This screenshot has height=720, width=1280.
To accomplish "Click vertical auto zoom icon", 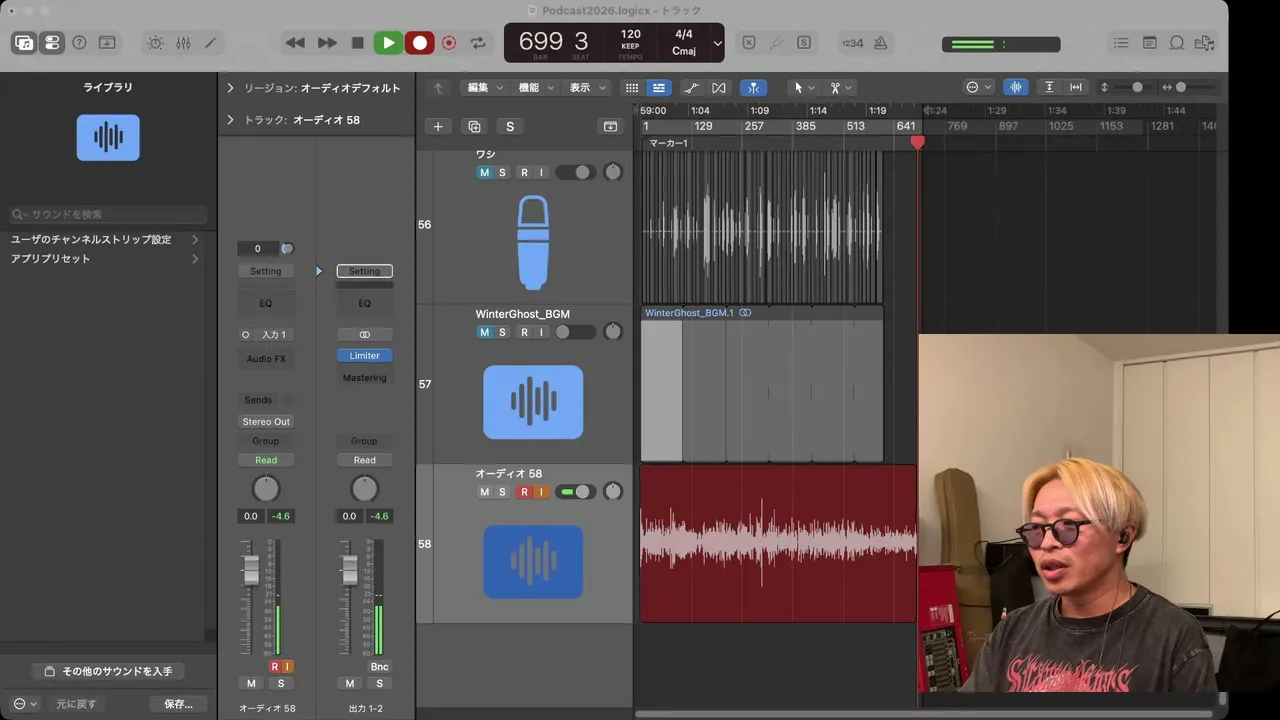I will 1049,88.
